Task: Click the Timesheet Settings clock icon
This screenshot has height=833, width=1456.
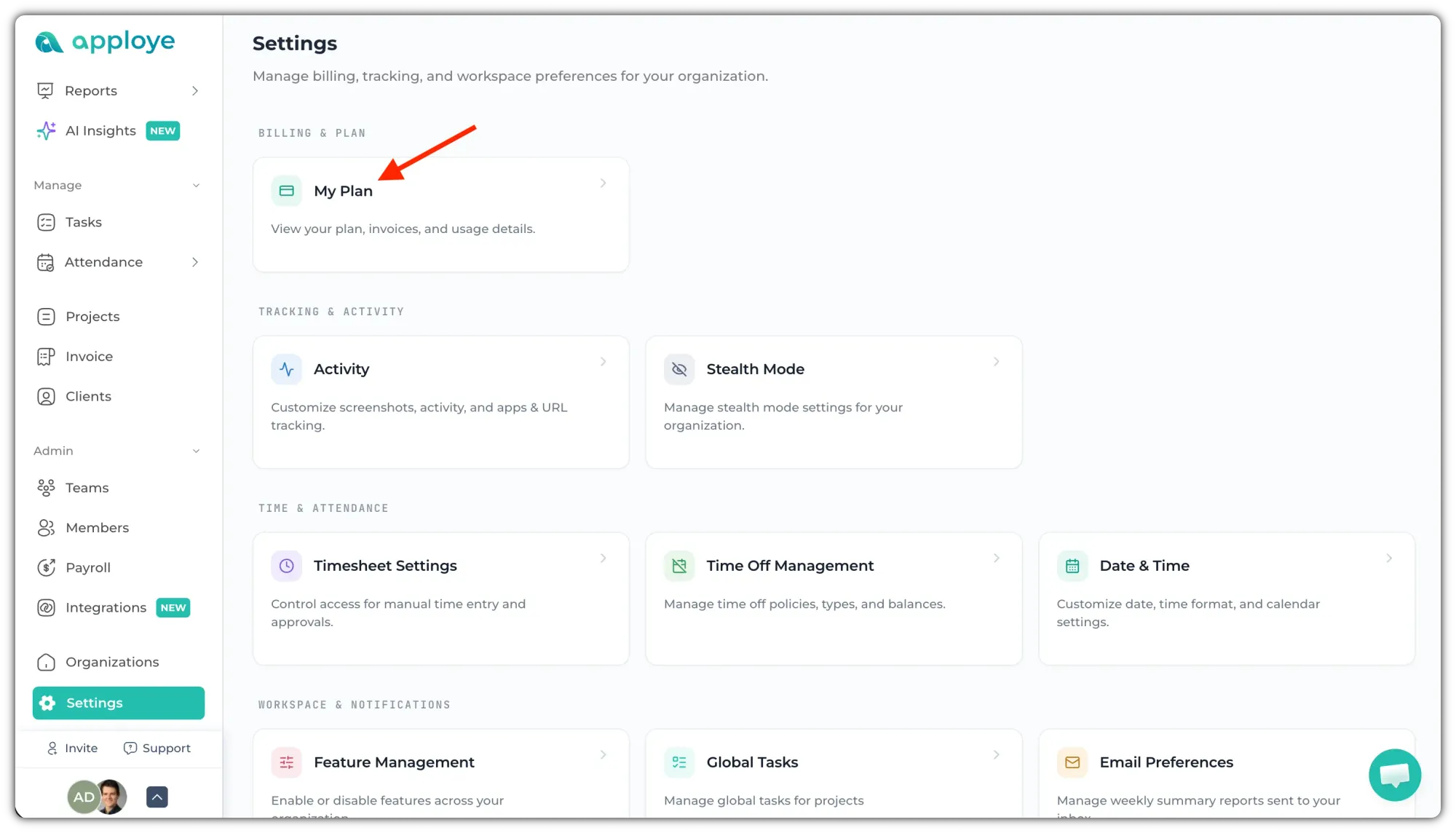Action: click(287, 566)
